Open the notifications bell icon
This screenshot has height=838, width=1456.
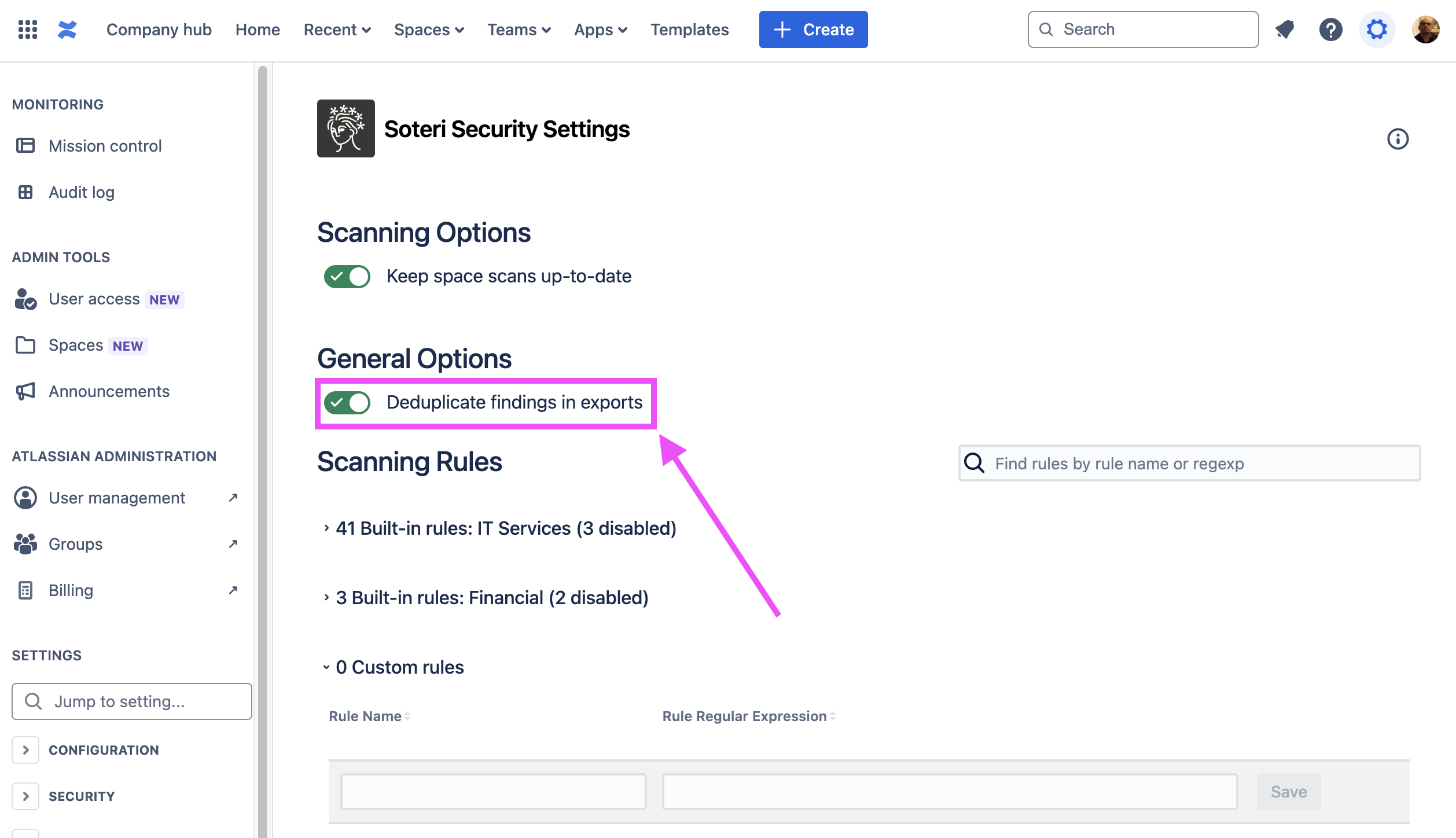1285,30
